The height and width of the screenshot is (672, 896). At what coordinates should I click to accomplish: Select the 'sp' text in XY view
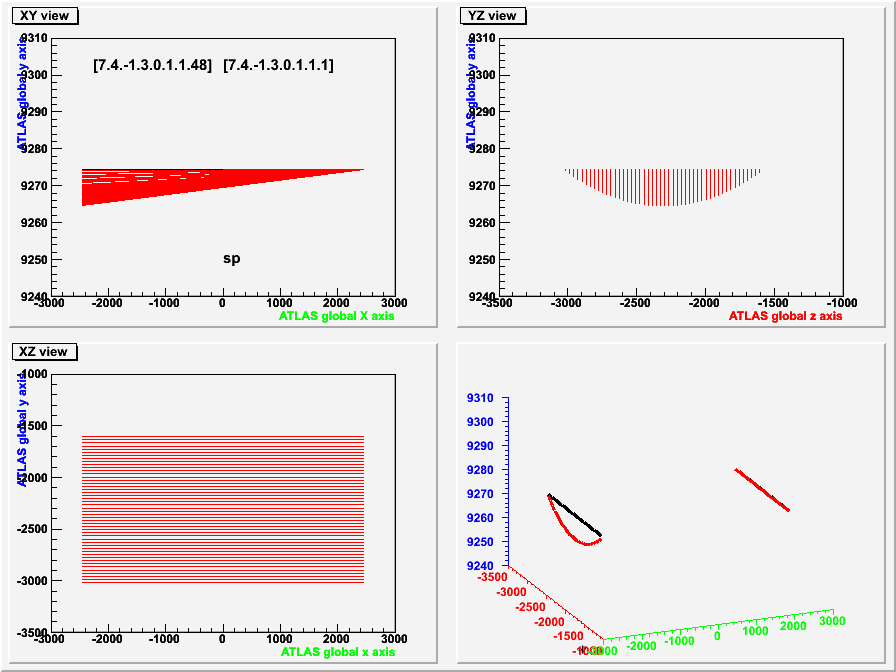click(x=231, y=258)
